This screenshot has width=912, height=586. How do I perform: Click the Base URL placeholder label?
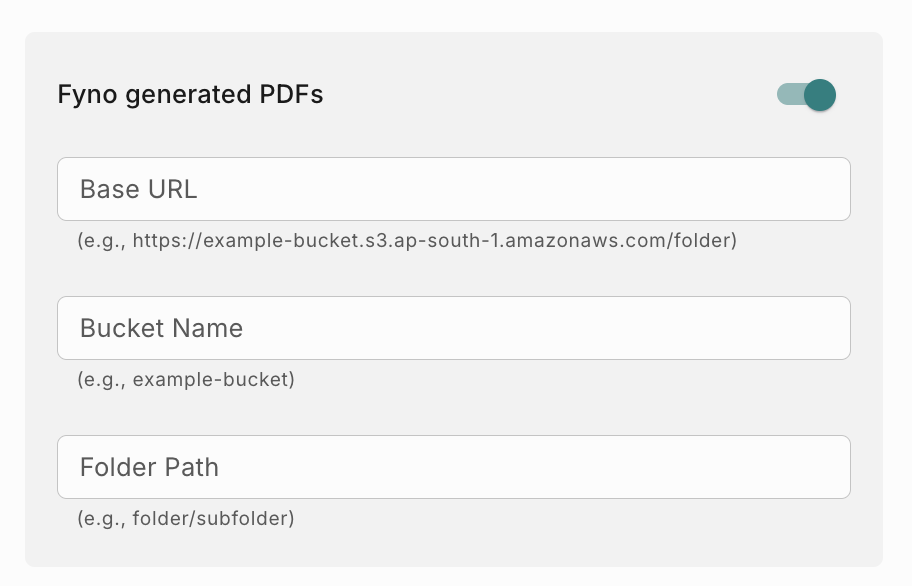click(139, 189)
